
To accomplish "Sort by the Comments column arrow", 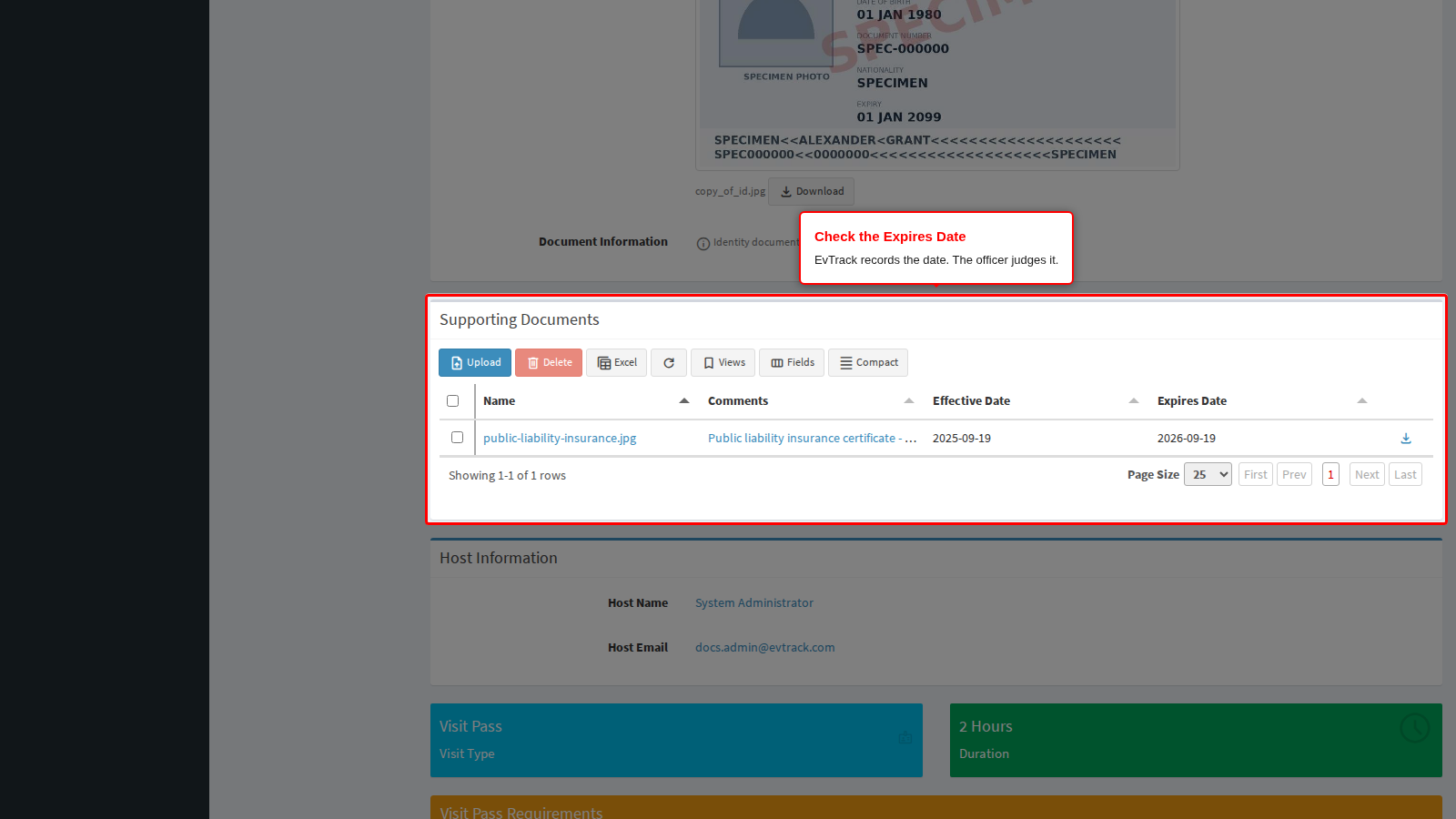I will [x=909, y=400].
